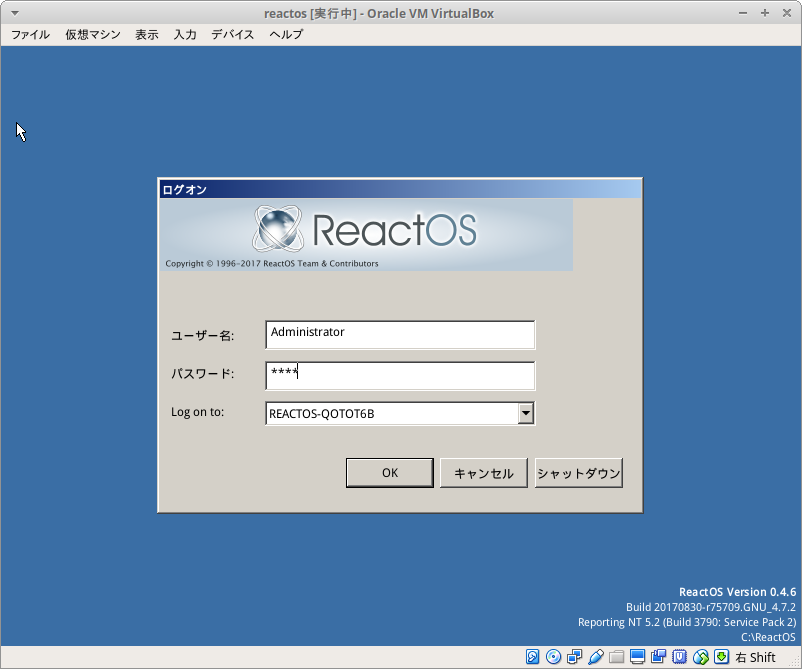Click the shared folders status icon

point(617,657)
